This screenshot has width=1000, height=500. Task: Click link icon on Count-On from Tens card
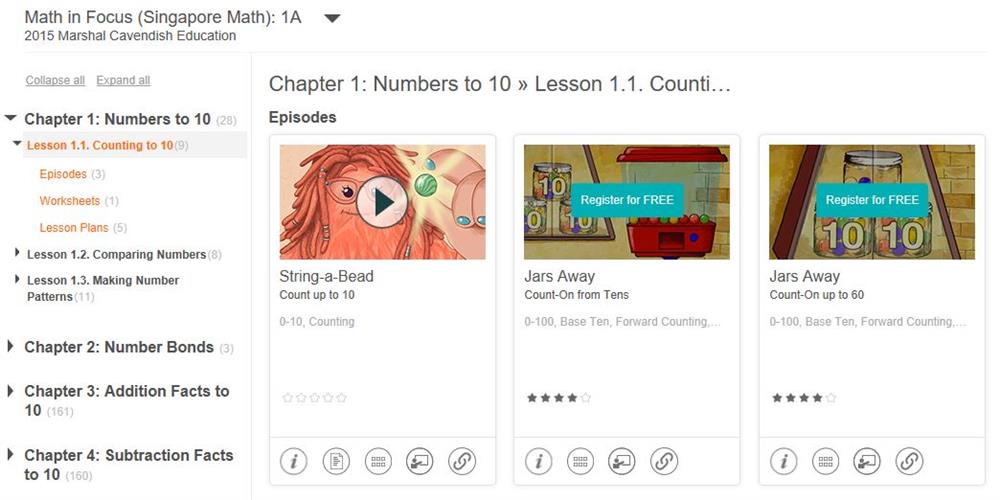pos(664,461)
